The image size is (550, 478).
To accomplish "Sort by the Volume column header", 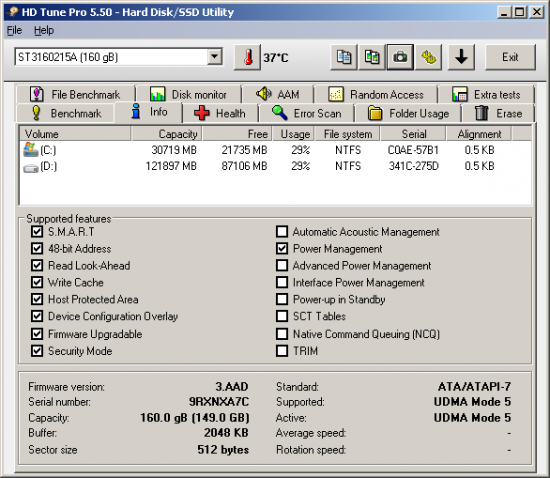I will point(75,134).
